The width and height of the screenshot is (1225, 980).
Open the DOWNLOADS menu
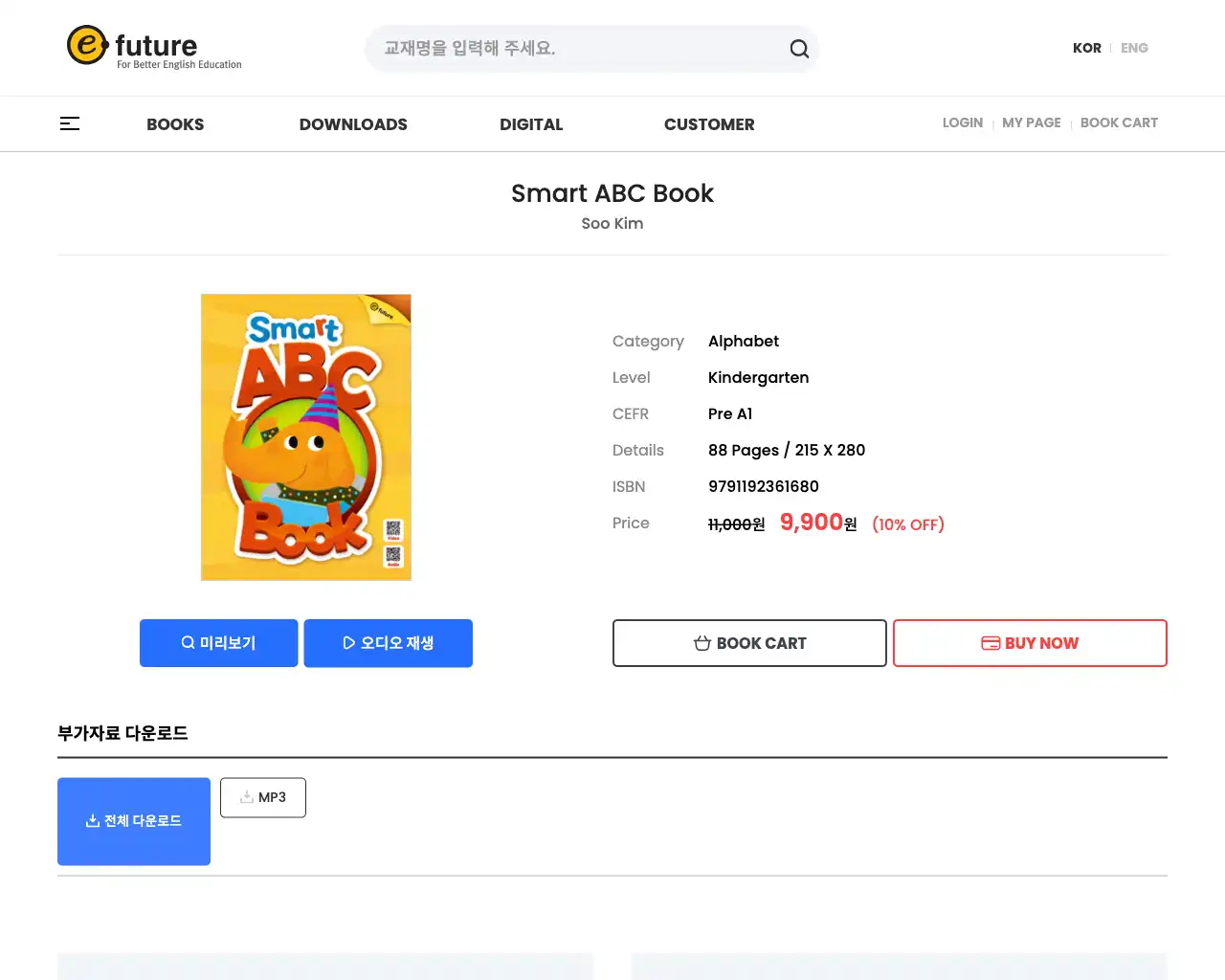(353, 124)
